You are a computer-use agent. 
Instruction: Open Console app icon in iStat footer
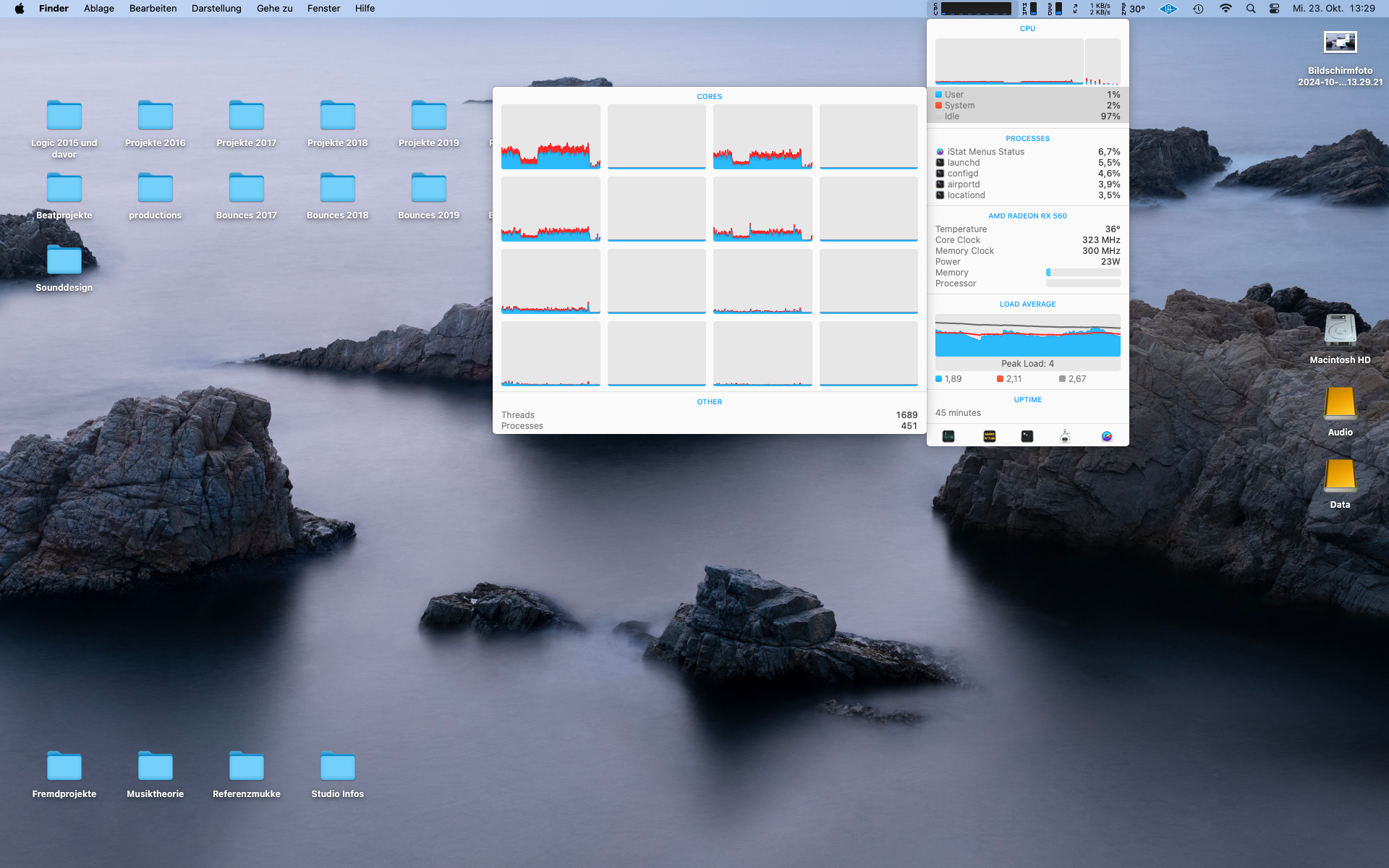click(990, 436)
